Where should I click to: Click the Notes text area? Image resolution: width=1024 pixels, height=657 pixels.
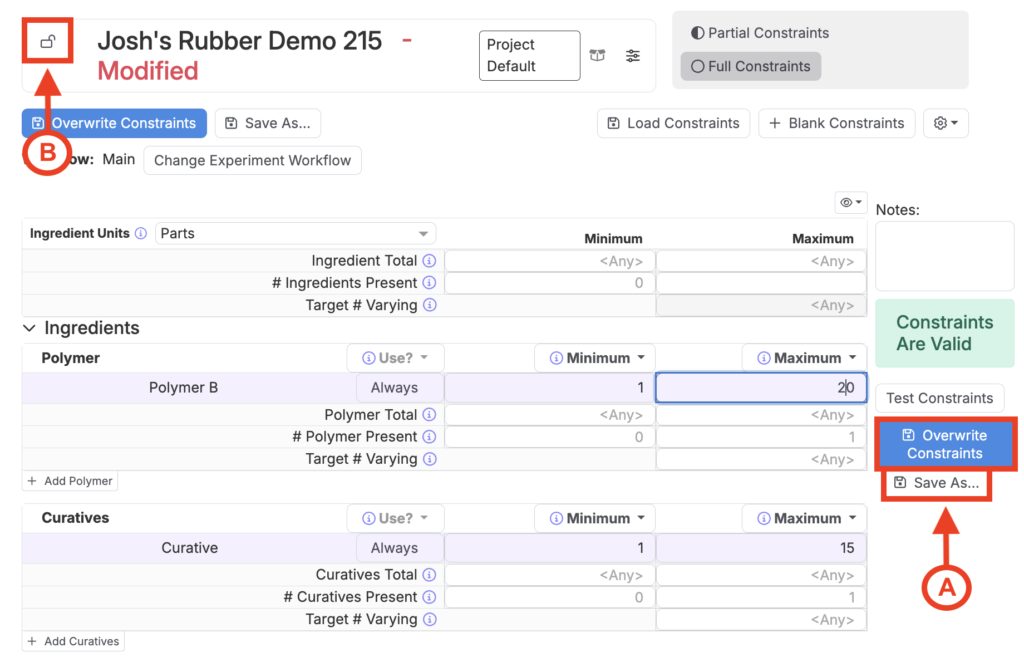[944, 256]
